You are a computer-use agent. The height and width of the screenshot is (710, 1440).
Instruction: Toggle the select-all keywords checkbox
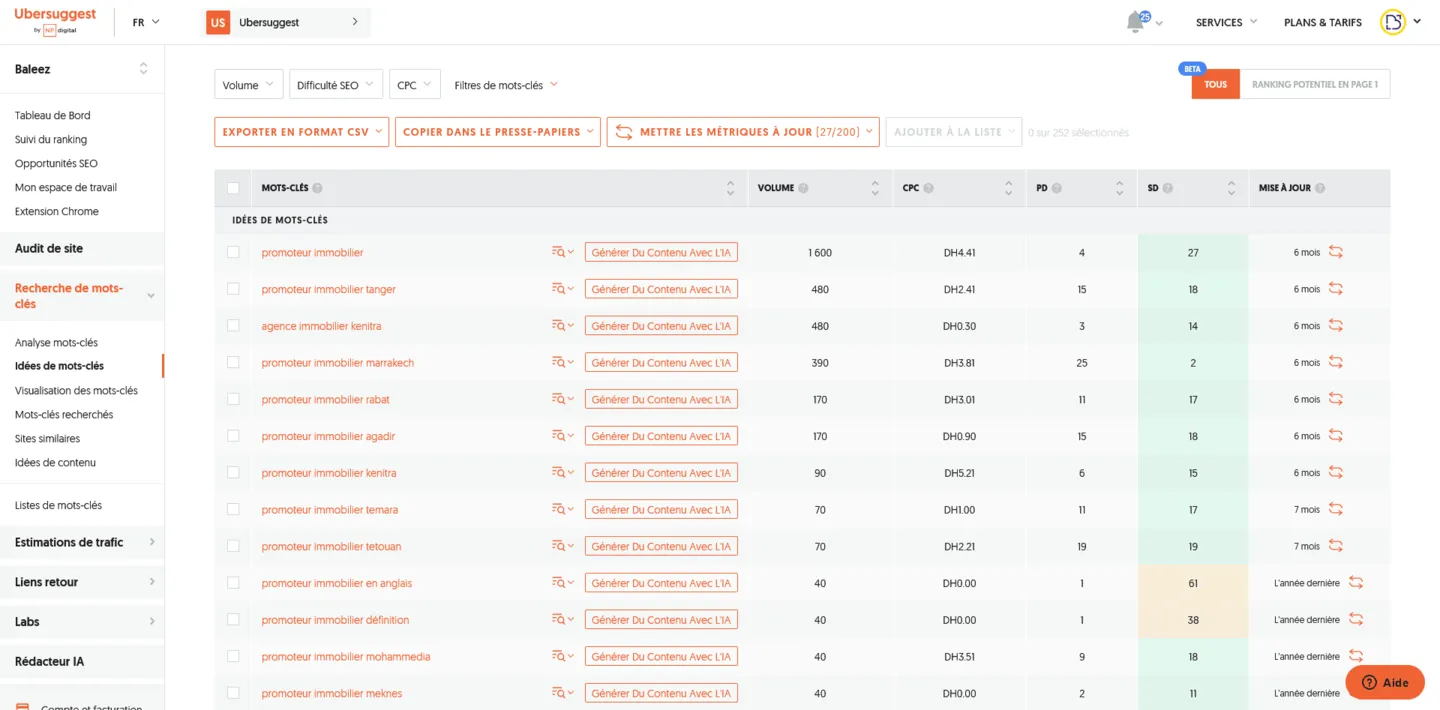tap(233, 188)
